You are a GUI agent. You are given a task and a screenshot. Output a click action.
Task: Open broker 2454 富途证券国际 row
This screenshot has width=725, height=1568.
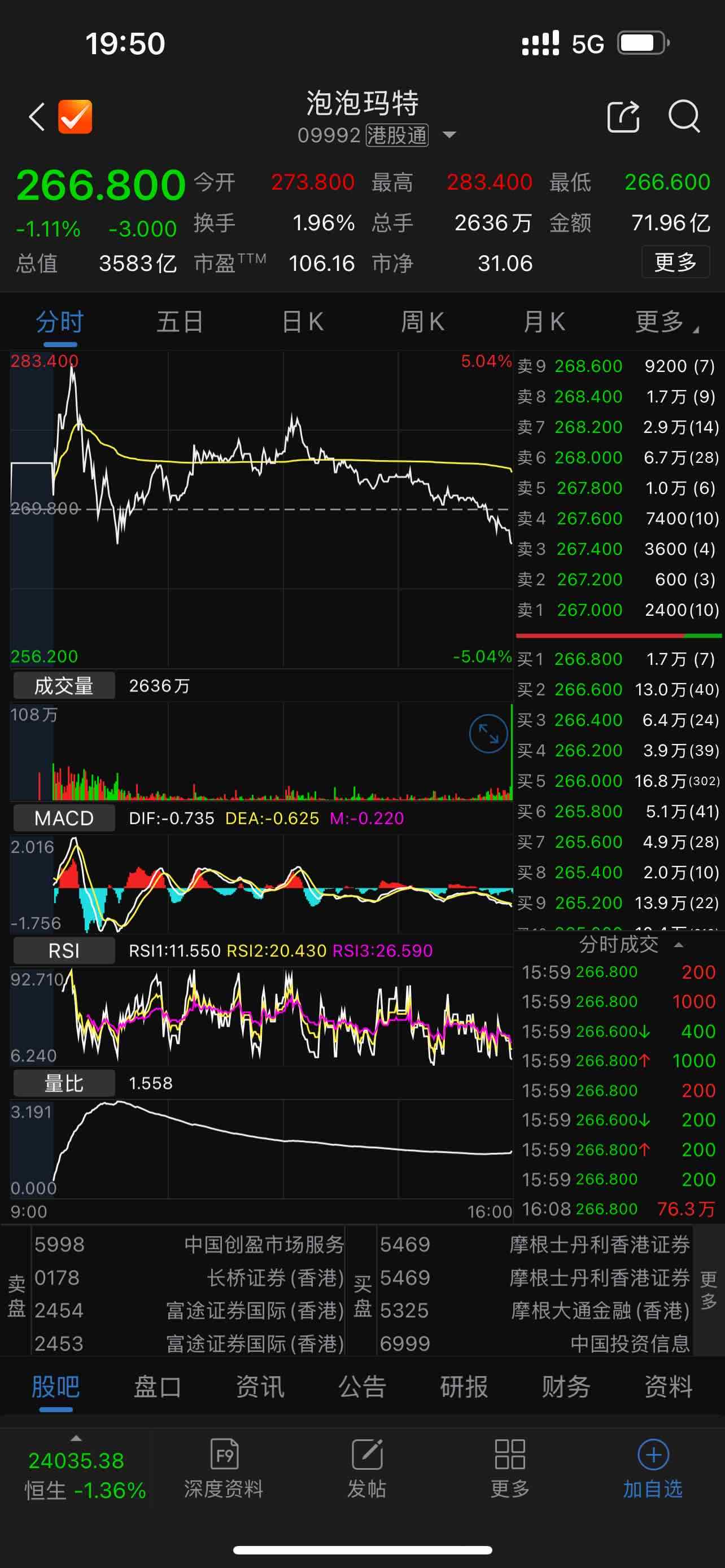coord(189,1310)
